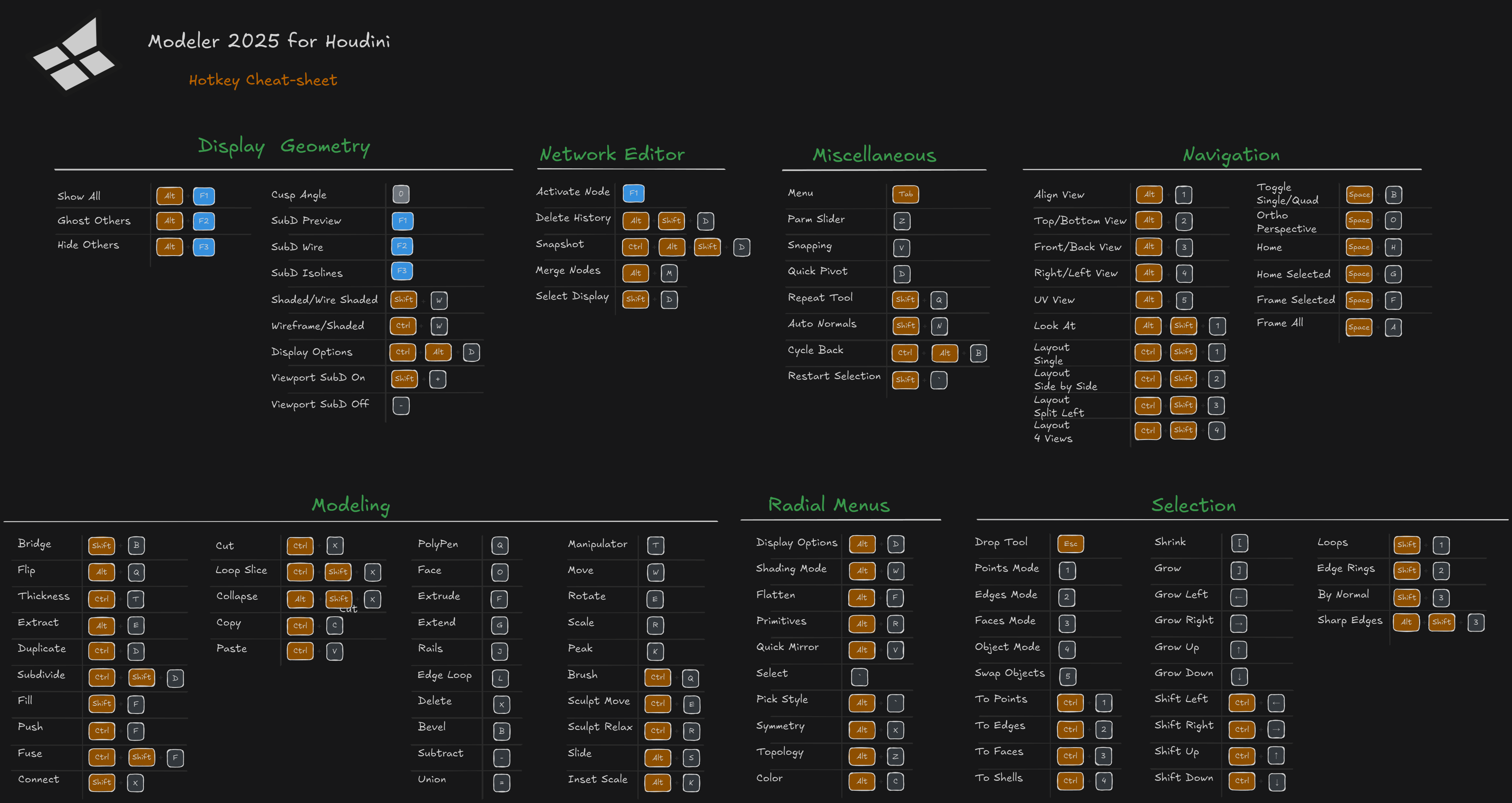This screenshot has width=1512, height=803.
Task: Select the B badge next to Bevel
Action: [501, 731]
